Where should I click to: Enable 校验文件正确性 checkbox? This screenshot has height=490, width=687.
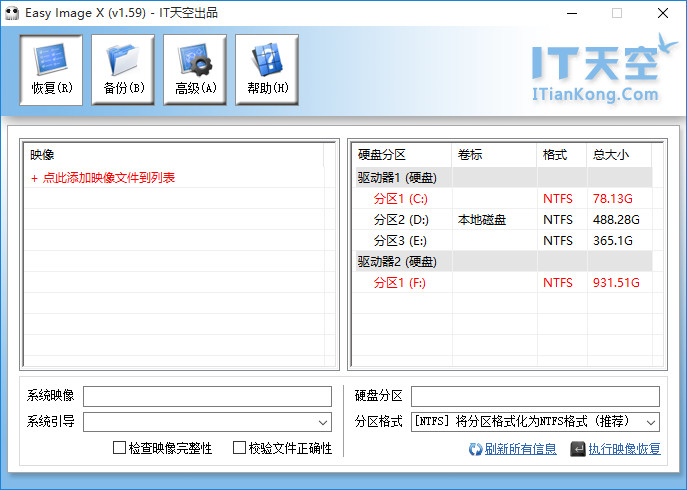pos(240,448)
